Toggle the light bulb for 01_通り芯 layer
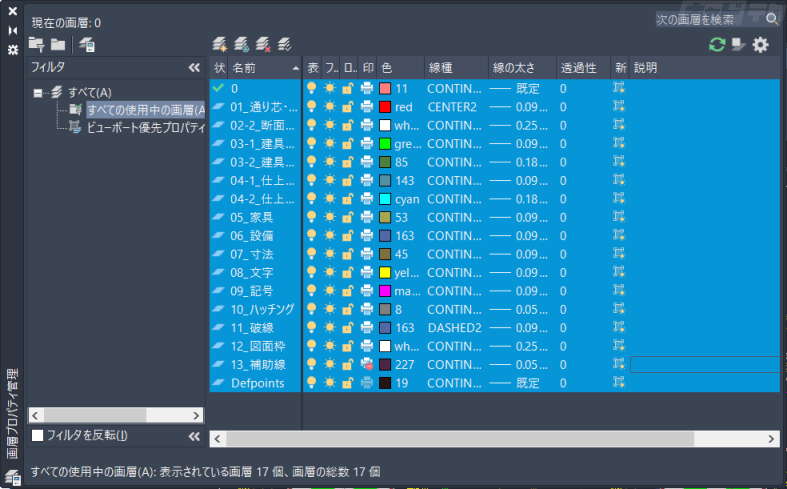The width and height of the screenshot is (787, 489). pyautogui.click(x=312, y=106)
